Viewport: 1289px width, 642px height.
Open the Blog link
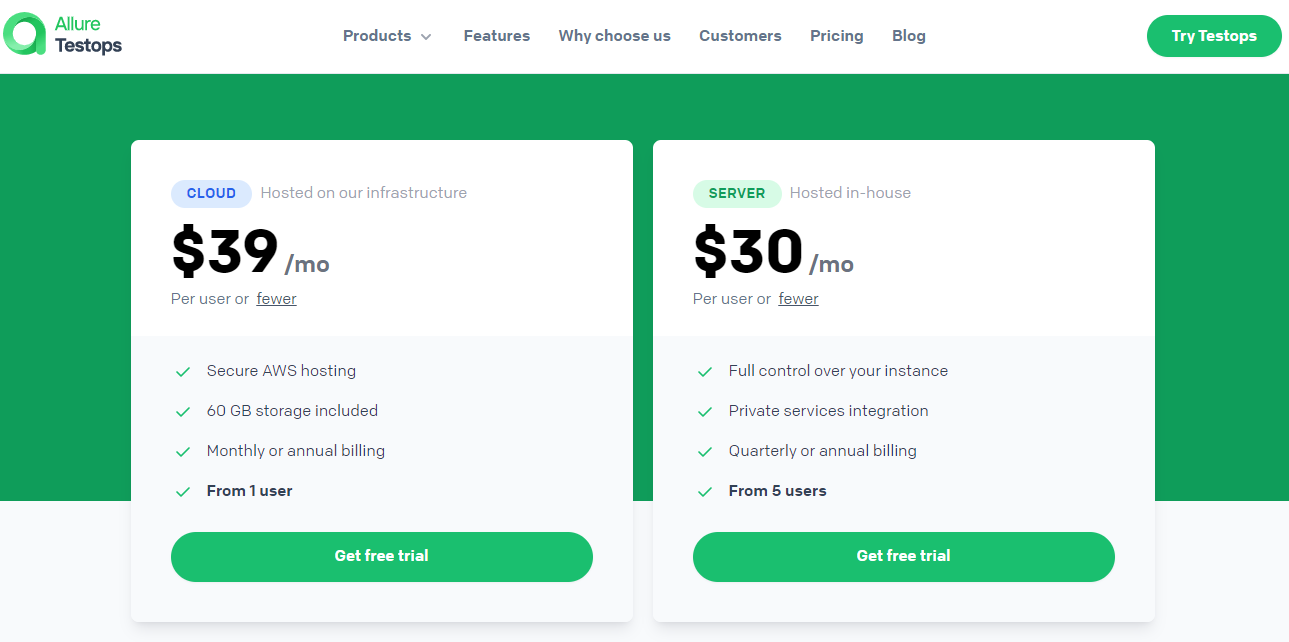click(x=909, y=36)
